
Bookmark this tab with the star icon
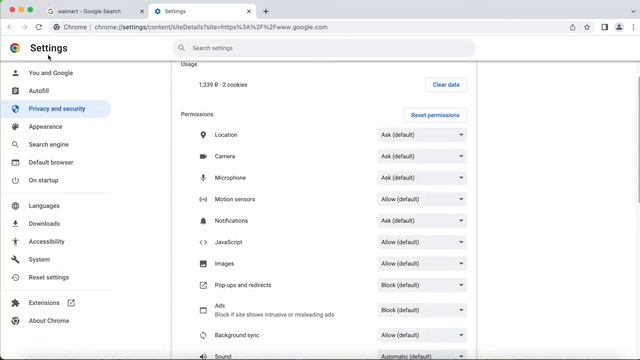tap(587, 27)
